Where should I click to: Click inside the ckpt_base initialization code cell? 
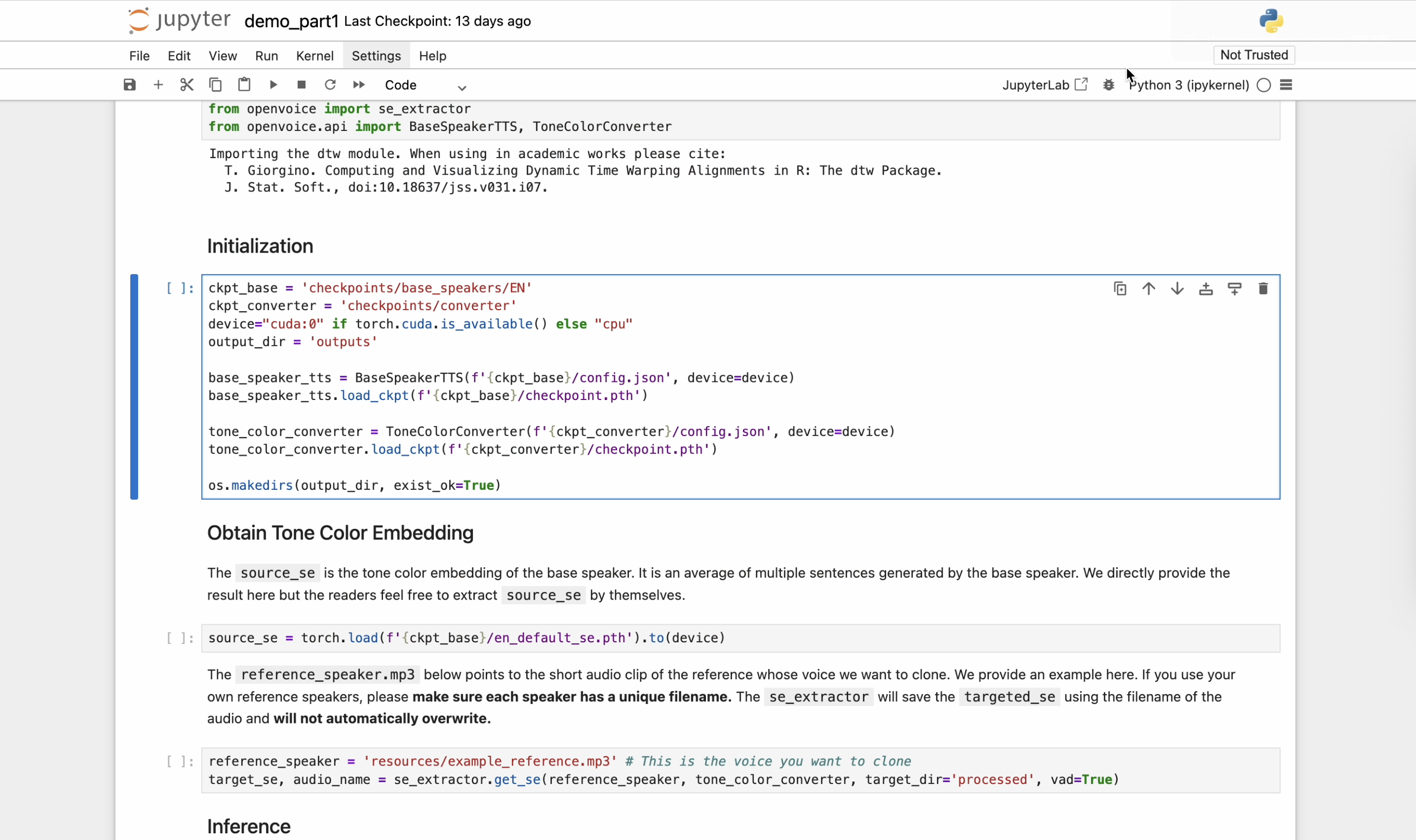[x=741, y=387]
